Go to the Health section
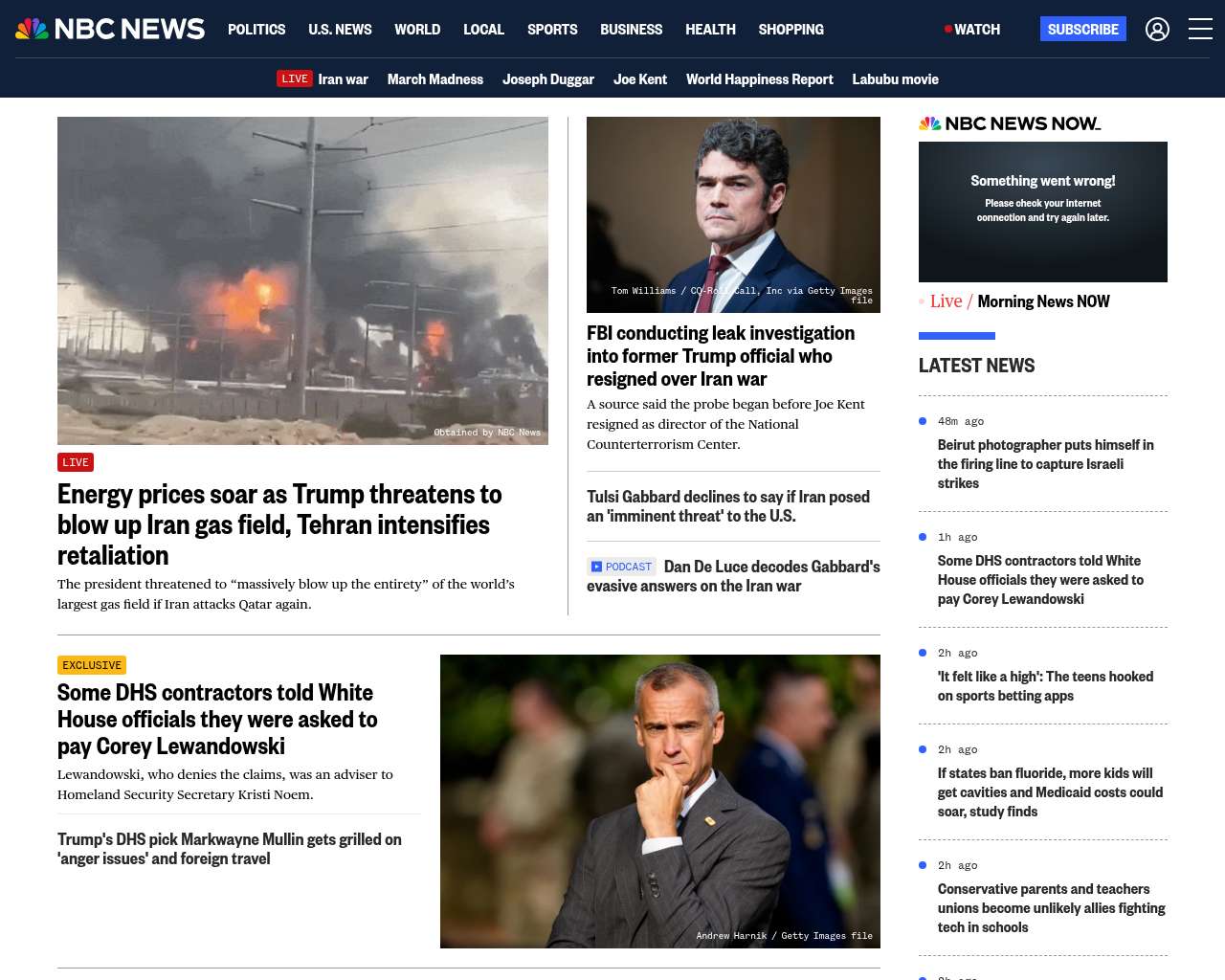The width and height of the screenshot is (1225, 980). point(710,30)
